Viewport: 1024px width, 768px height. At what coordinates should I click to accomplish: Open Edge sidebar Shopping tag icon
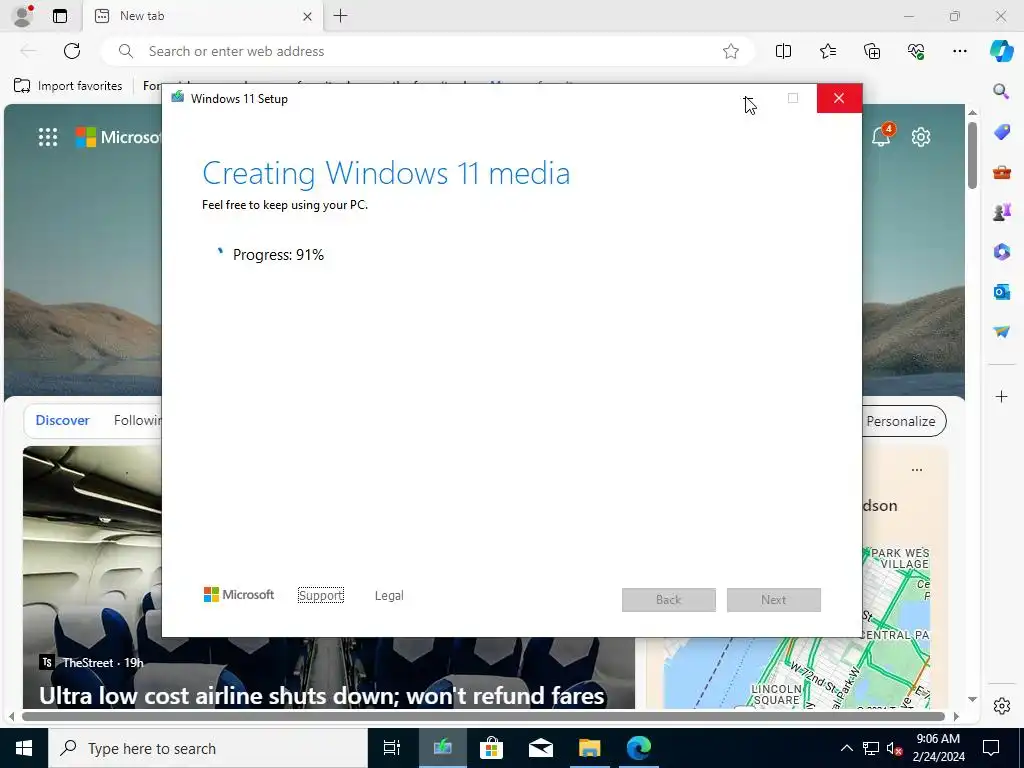pyautogui.click(x=1001, y=132)
